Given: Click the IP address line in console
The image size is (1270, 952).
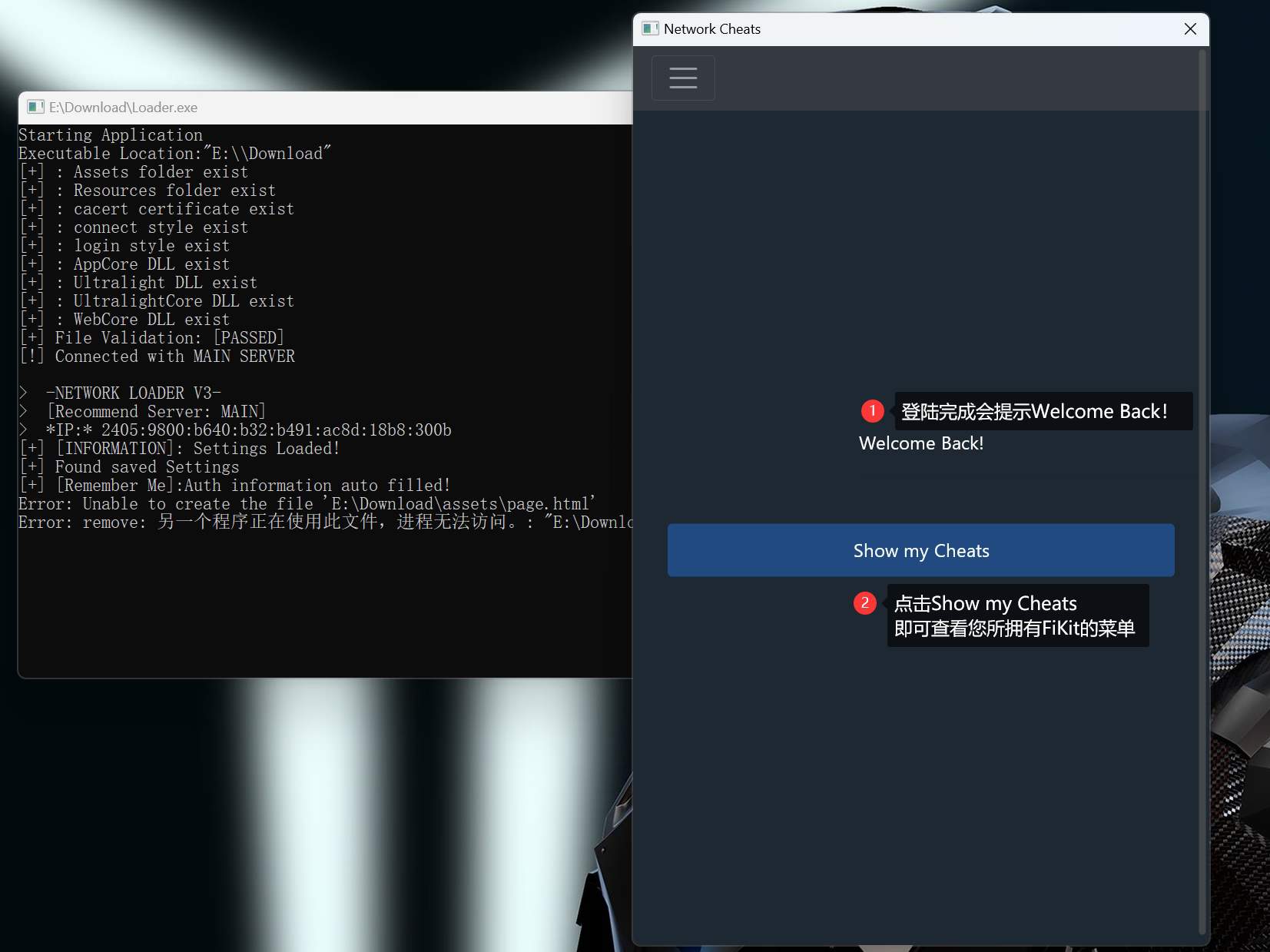Looking at the screenshot, I should (248, 430).
